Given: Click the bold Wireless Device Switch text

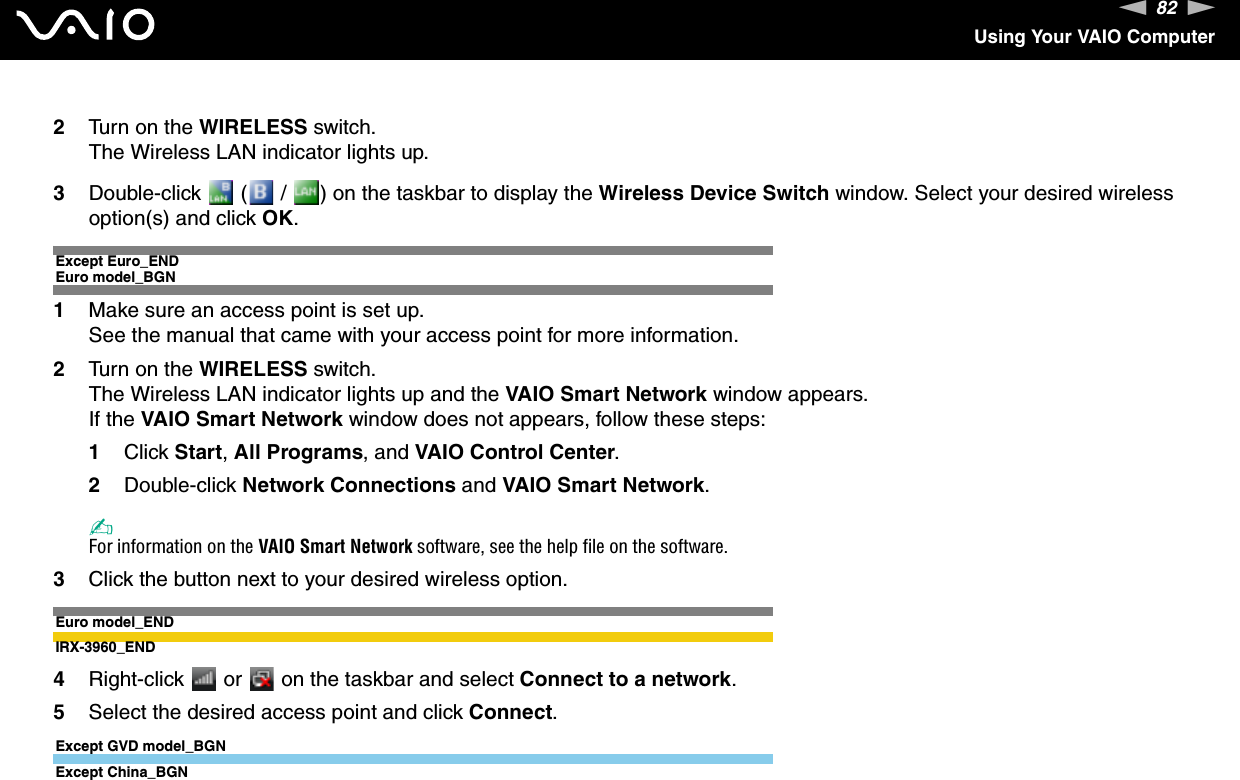Looking at the screenshot, I should pos(713,193).
